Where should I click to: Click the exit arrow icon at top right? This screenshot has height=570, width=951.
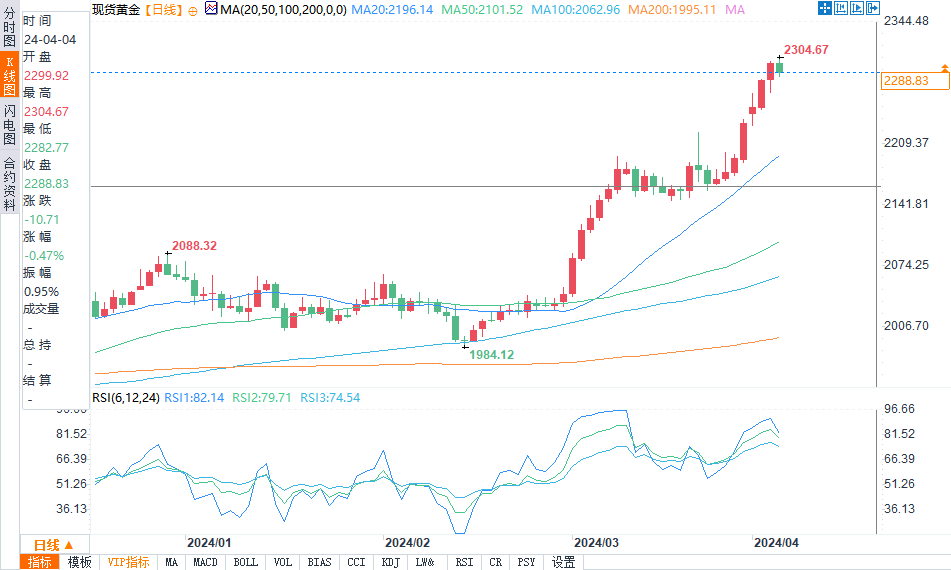coord(871,8)
